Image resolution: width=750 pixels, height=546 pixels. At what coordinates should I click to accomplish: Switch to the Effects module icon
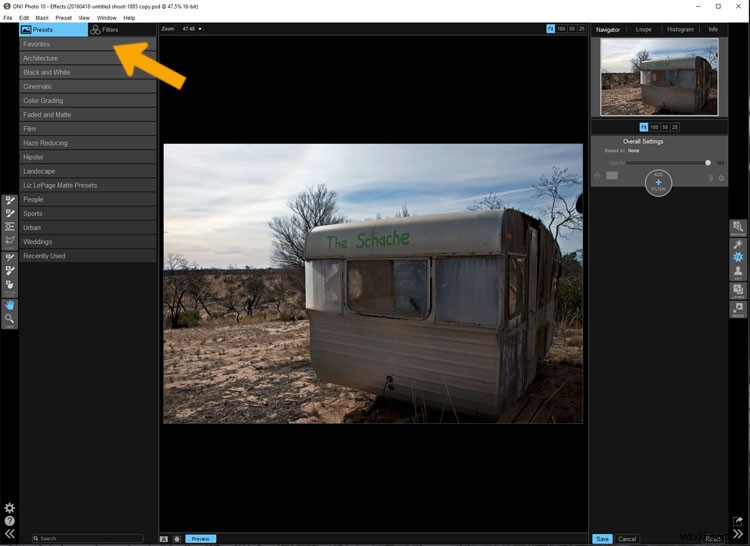click(738, 257)
